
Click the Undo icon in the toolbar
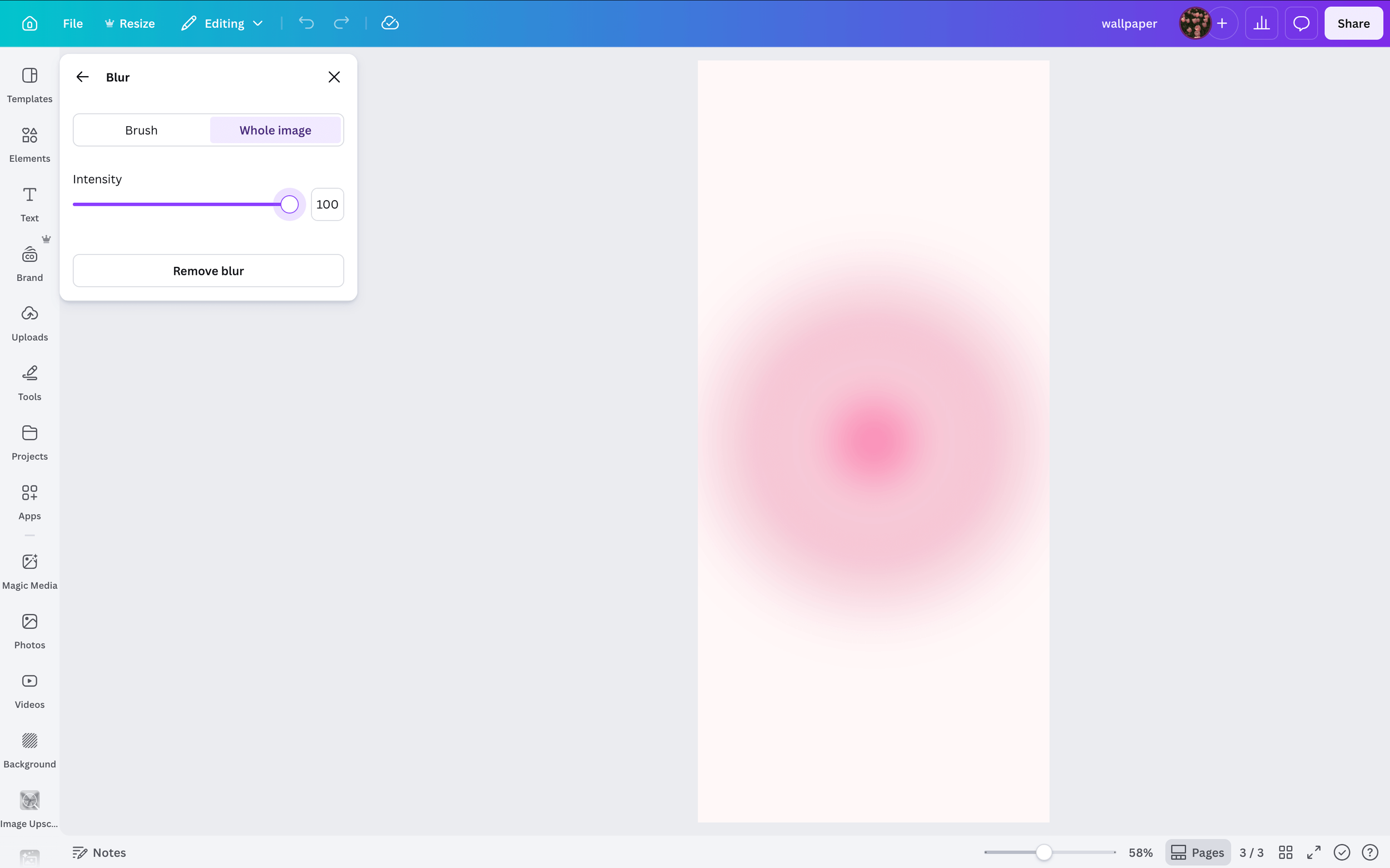pyautogui.click(x=306, y=23)
